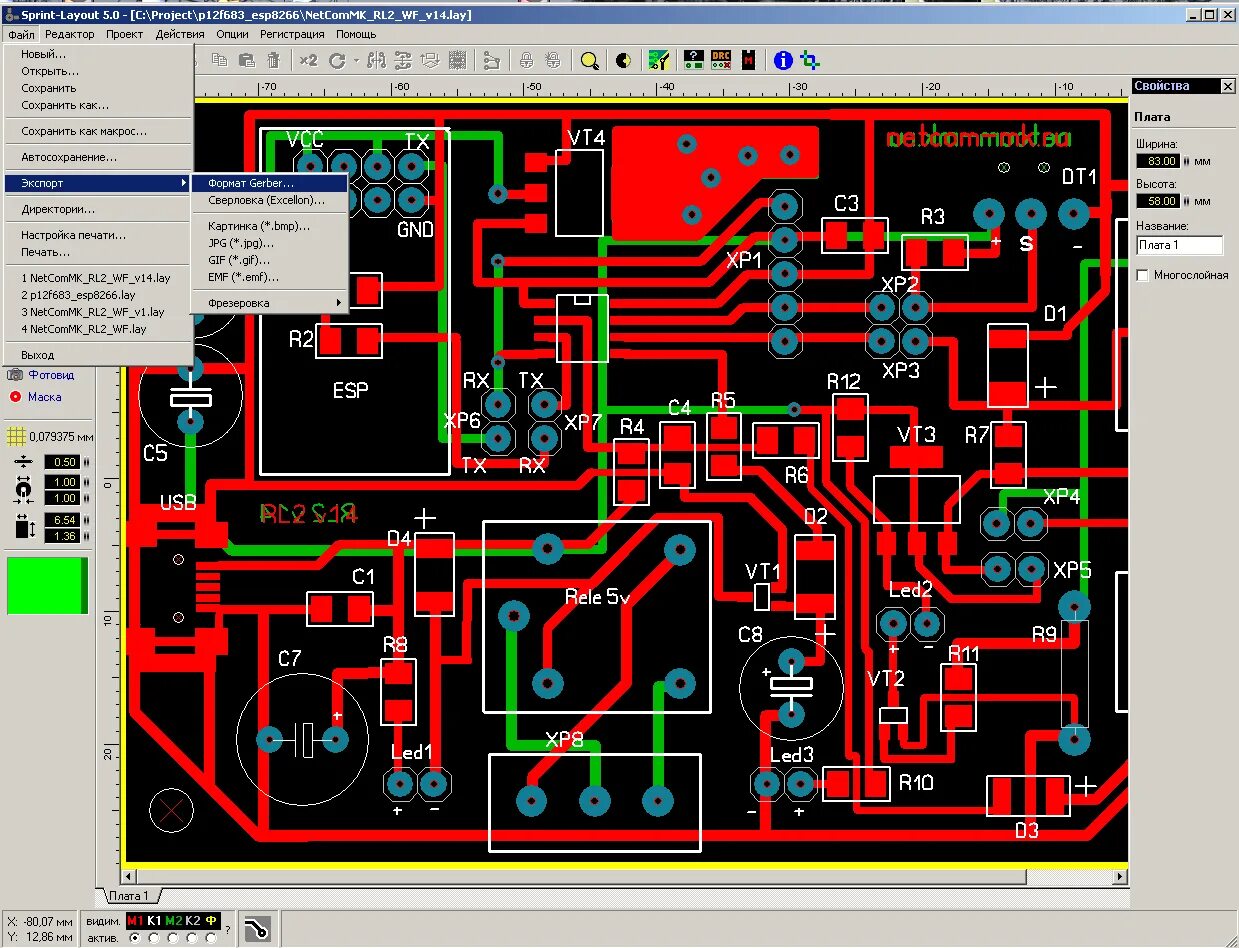Click the properties panel question-mark icon
Screen dimensions: 1239x948
(x=694, y=60)
